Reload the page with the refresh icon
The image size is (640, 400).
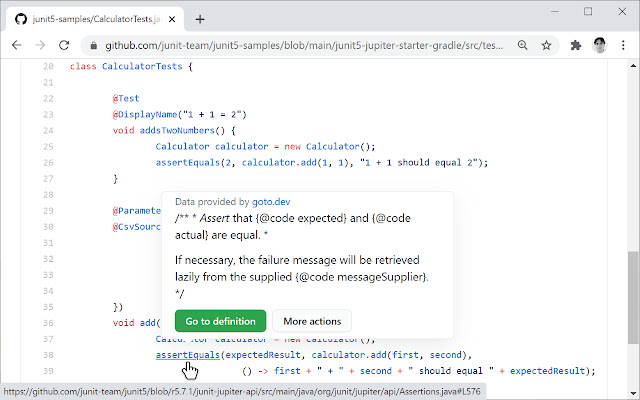pos(64,45)
